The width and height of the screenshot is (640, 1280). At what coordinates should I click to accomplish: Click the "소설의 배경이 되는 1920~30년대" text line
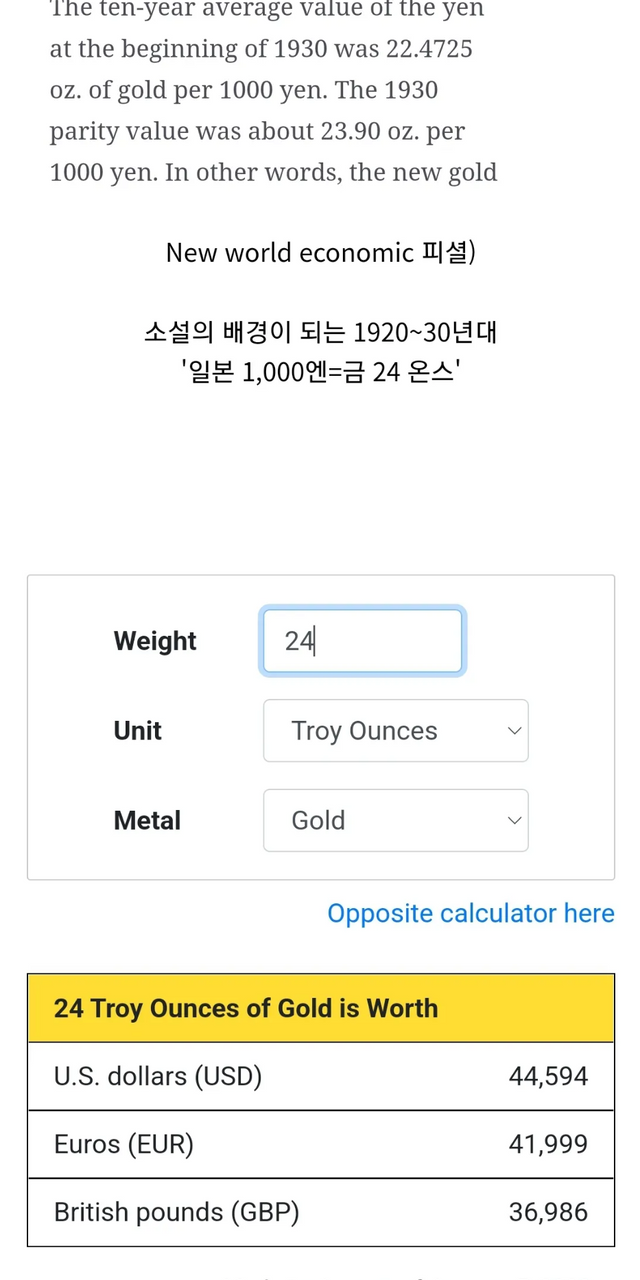pyautogui.click(x=320, y=332)
